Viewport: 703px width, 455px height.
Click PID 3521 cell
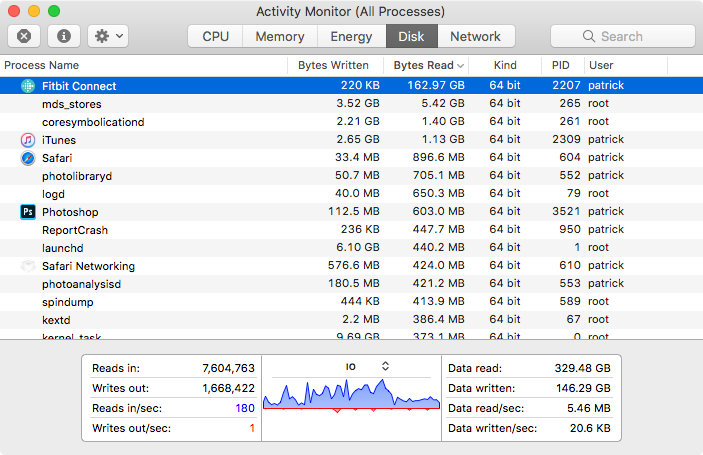pyautogui.click(x=566, y=211)
